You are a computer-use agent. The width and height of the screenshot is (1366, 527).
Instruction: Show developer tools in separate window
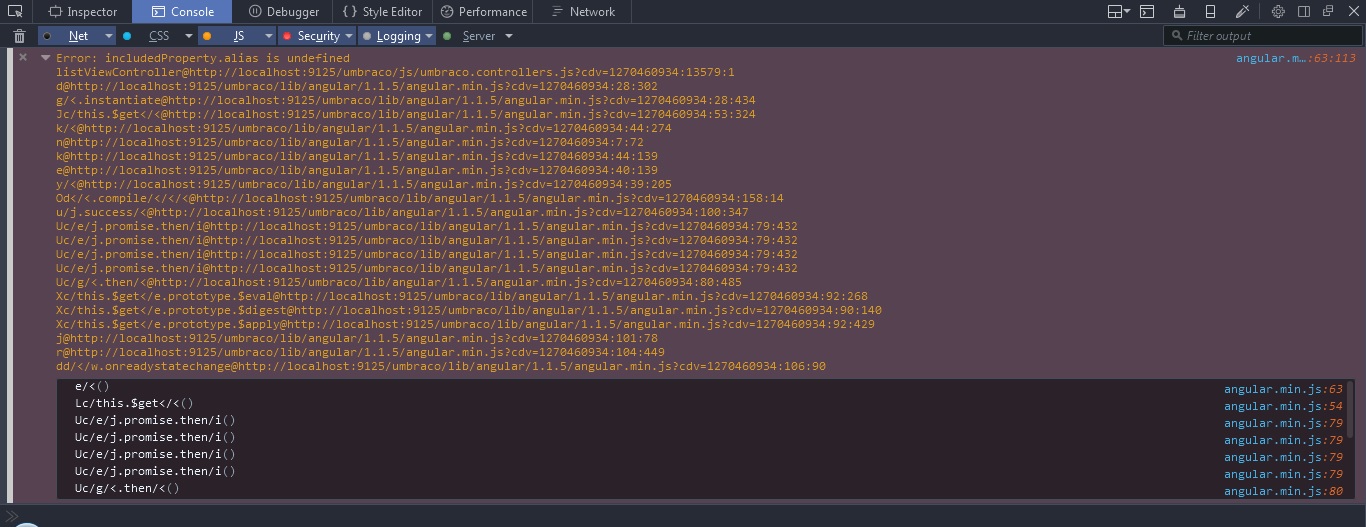point(1328,12)
